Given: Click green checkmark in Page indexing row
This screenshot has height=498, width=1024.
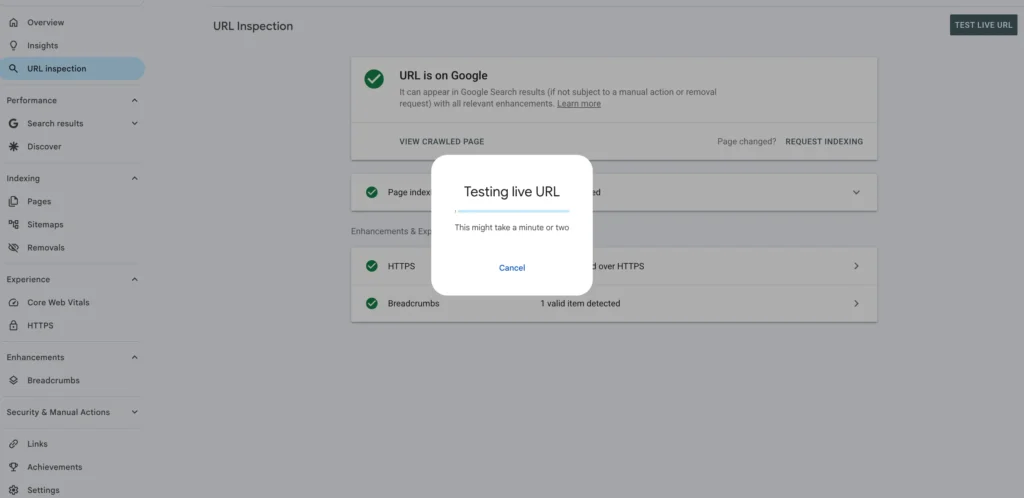Looking at the screenshot, I should [x=372, y=192].
